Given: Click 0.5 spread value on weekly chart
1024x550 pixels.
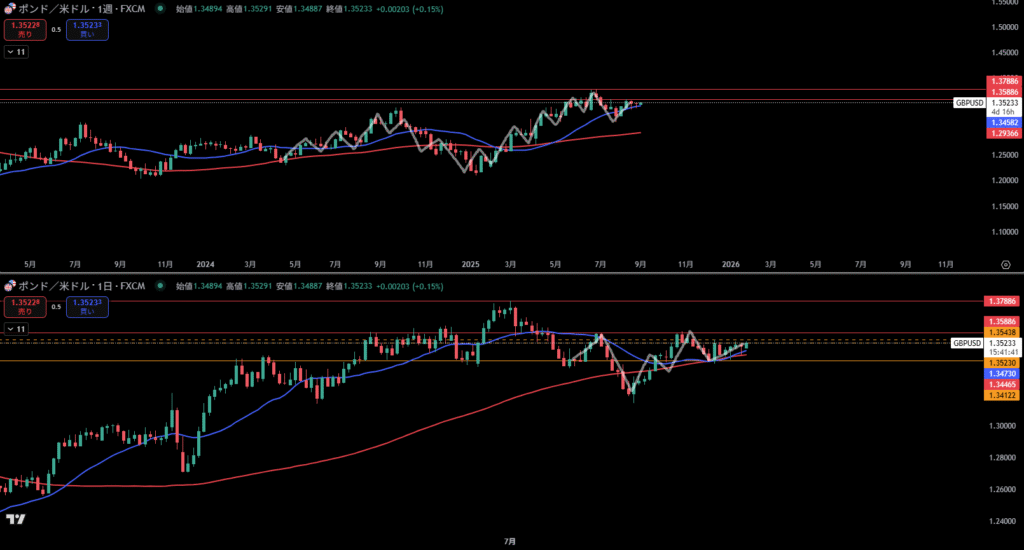Looking at the screenshot, I should (x=56, y=30).
